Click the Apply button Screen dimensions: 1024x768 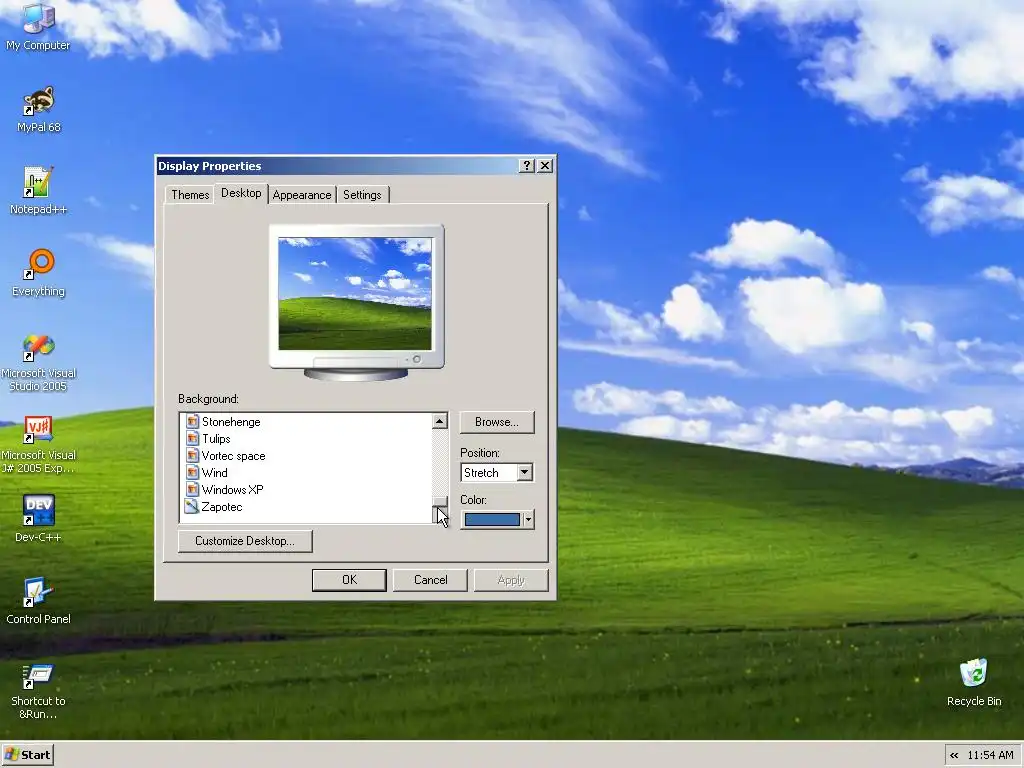coord(511,580)
